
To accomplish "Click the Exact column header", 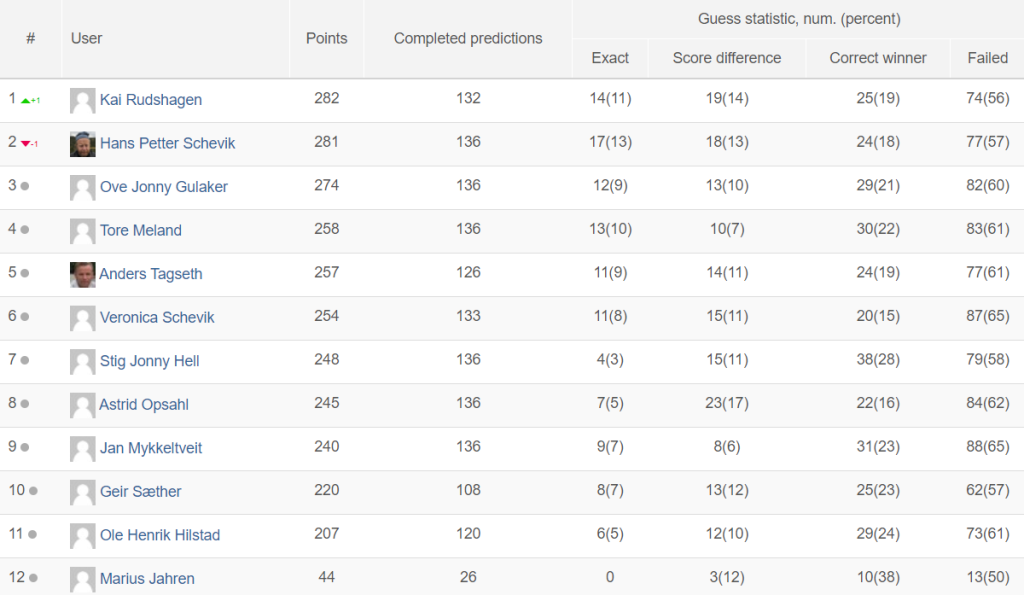I will 610,58.
